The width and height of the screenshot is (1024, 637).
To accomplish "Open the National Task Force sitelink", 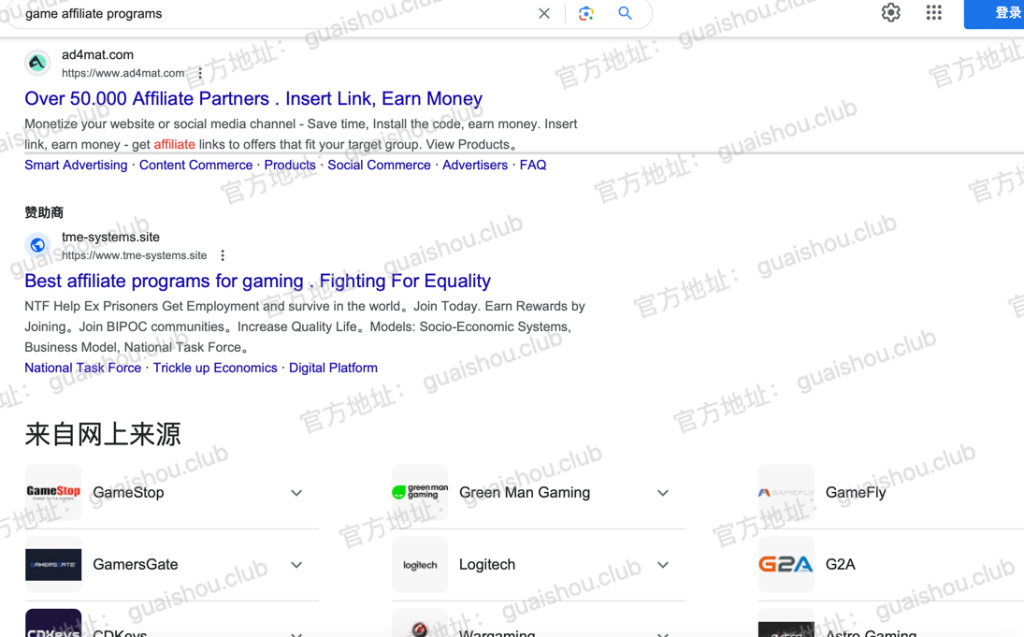I will click(83, 368).
